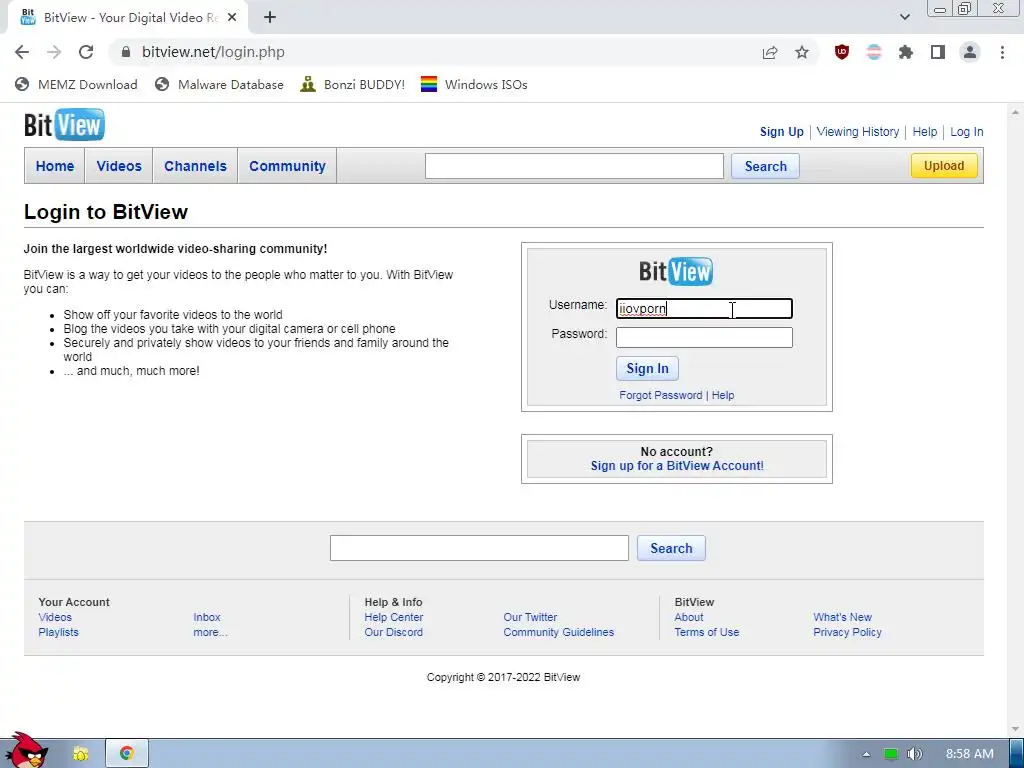Open the Forgot Password link
The height and width of the screenshot is (768, 1024).
pyautogui.click(x=660, y=395)
